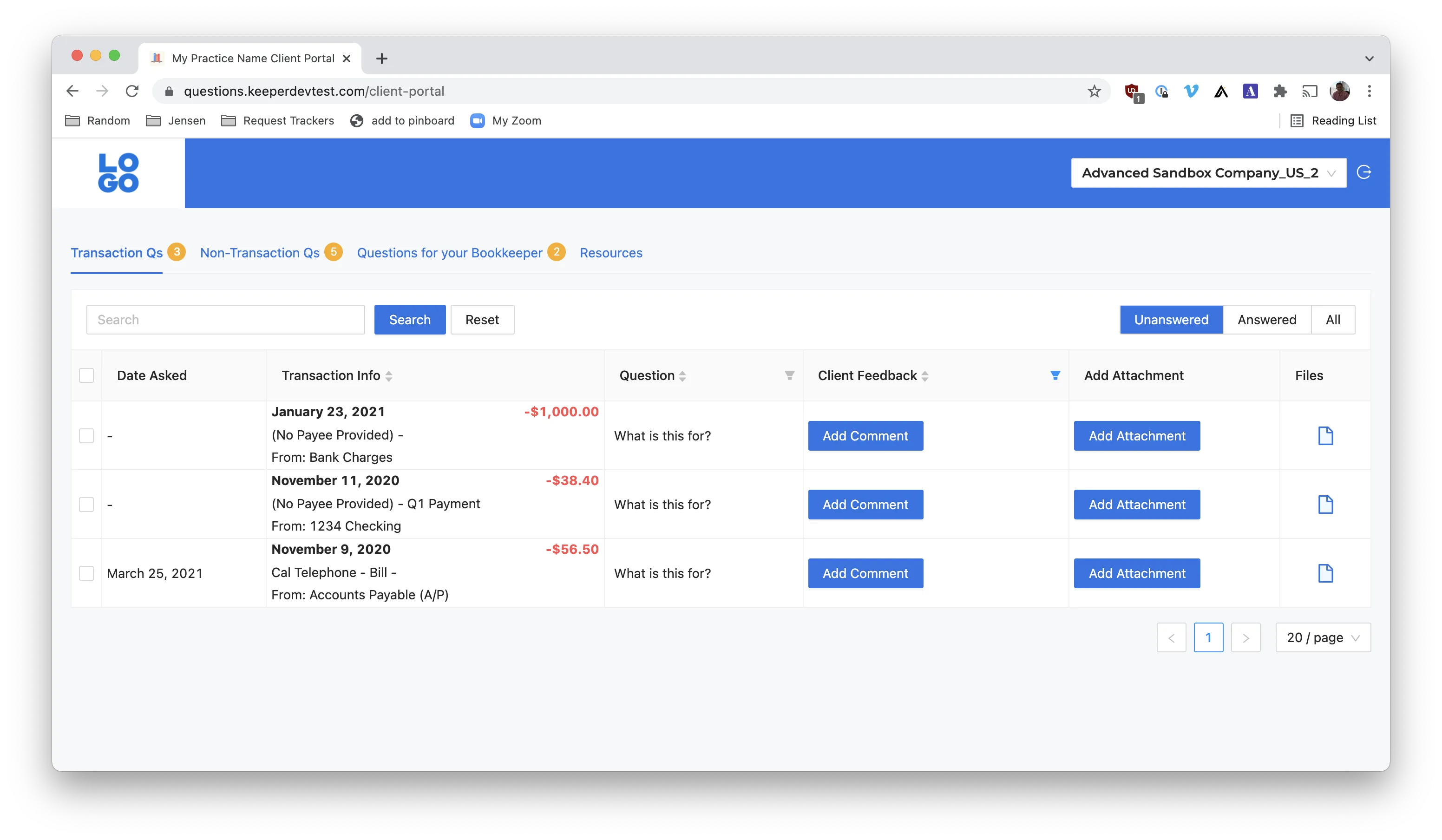Click the LOGO image in the header
This screenshot has height=840, width=1442.
click(x=118, y=172)
